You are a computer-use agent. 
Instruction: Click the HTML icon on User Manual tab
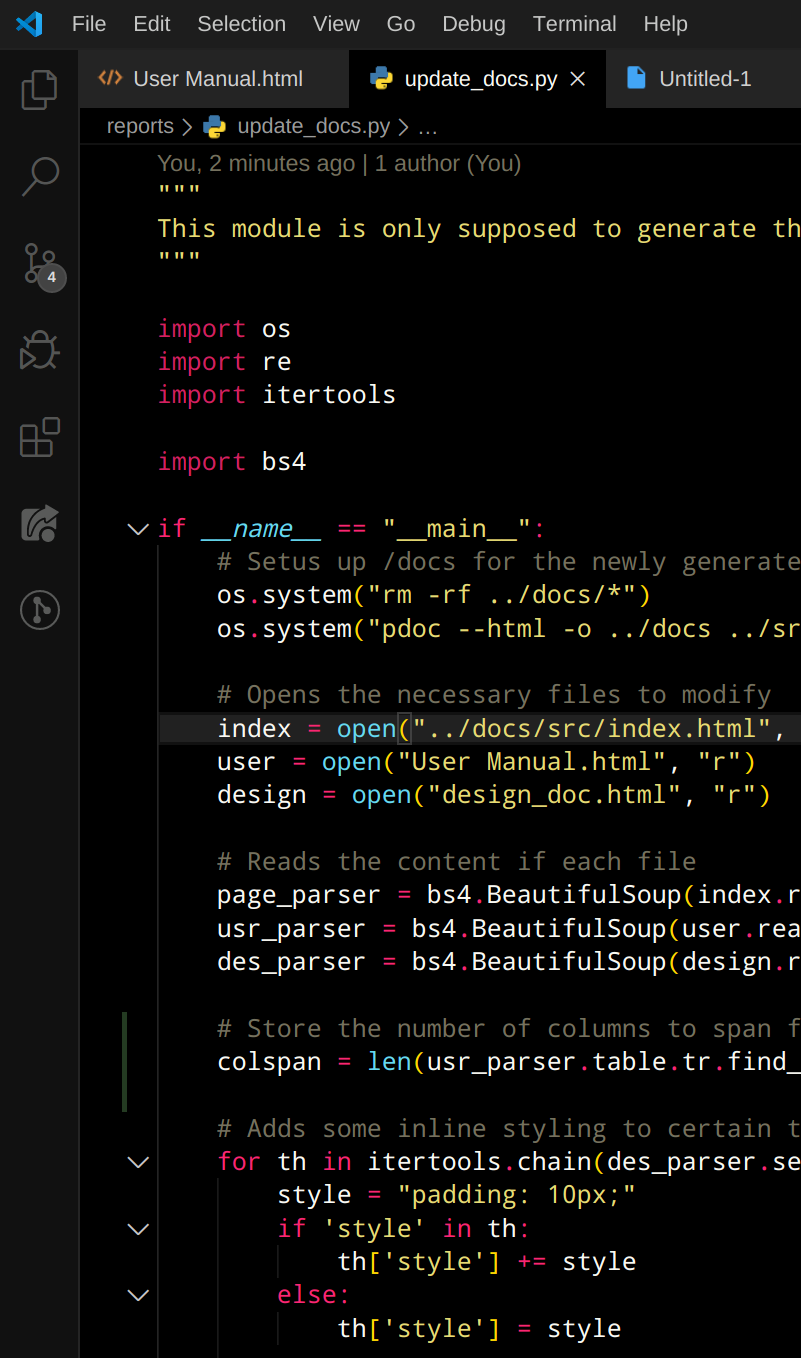(x=110, y=78)
